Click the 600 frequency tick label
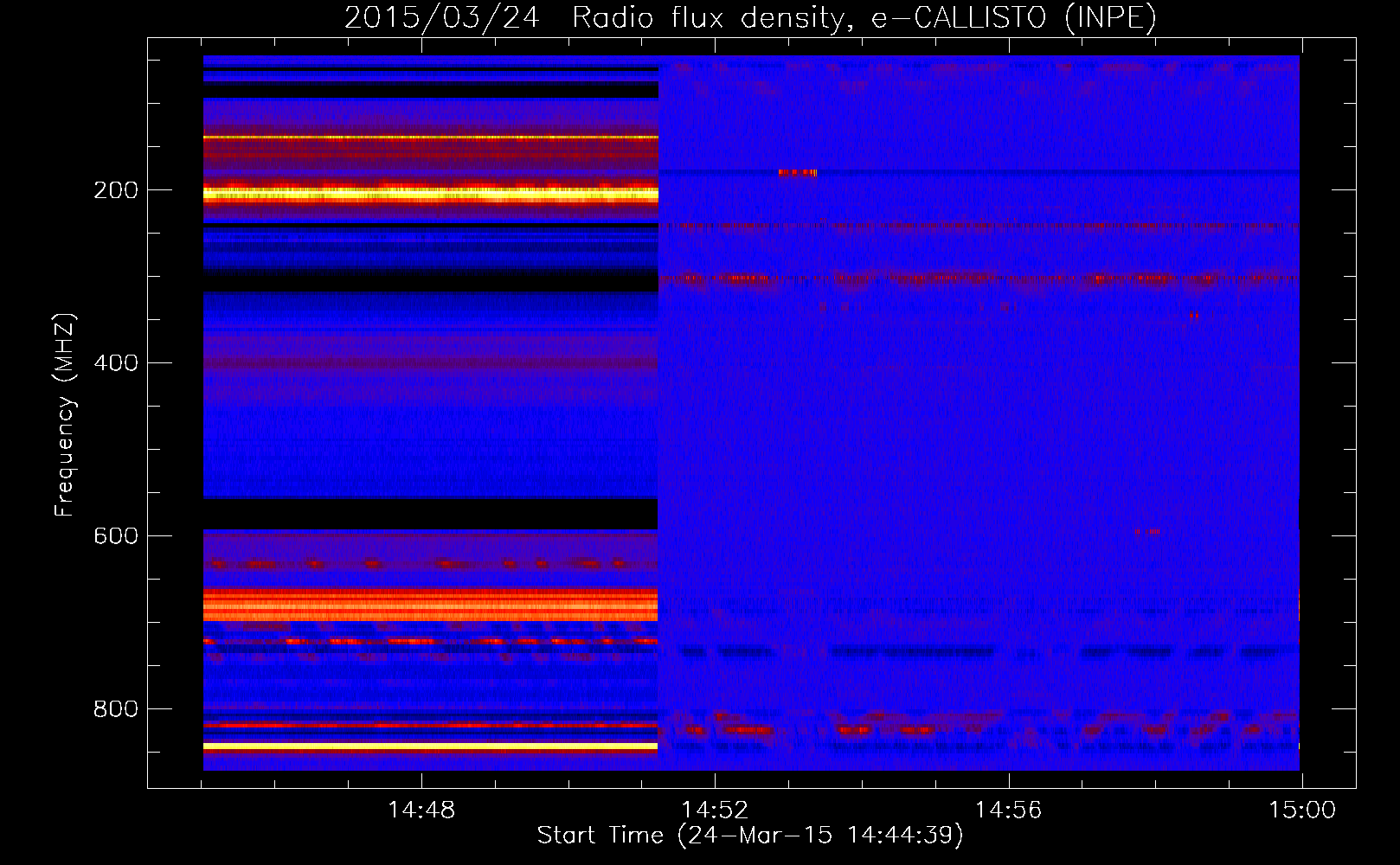 [116, 536]
